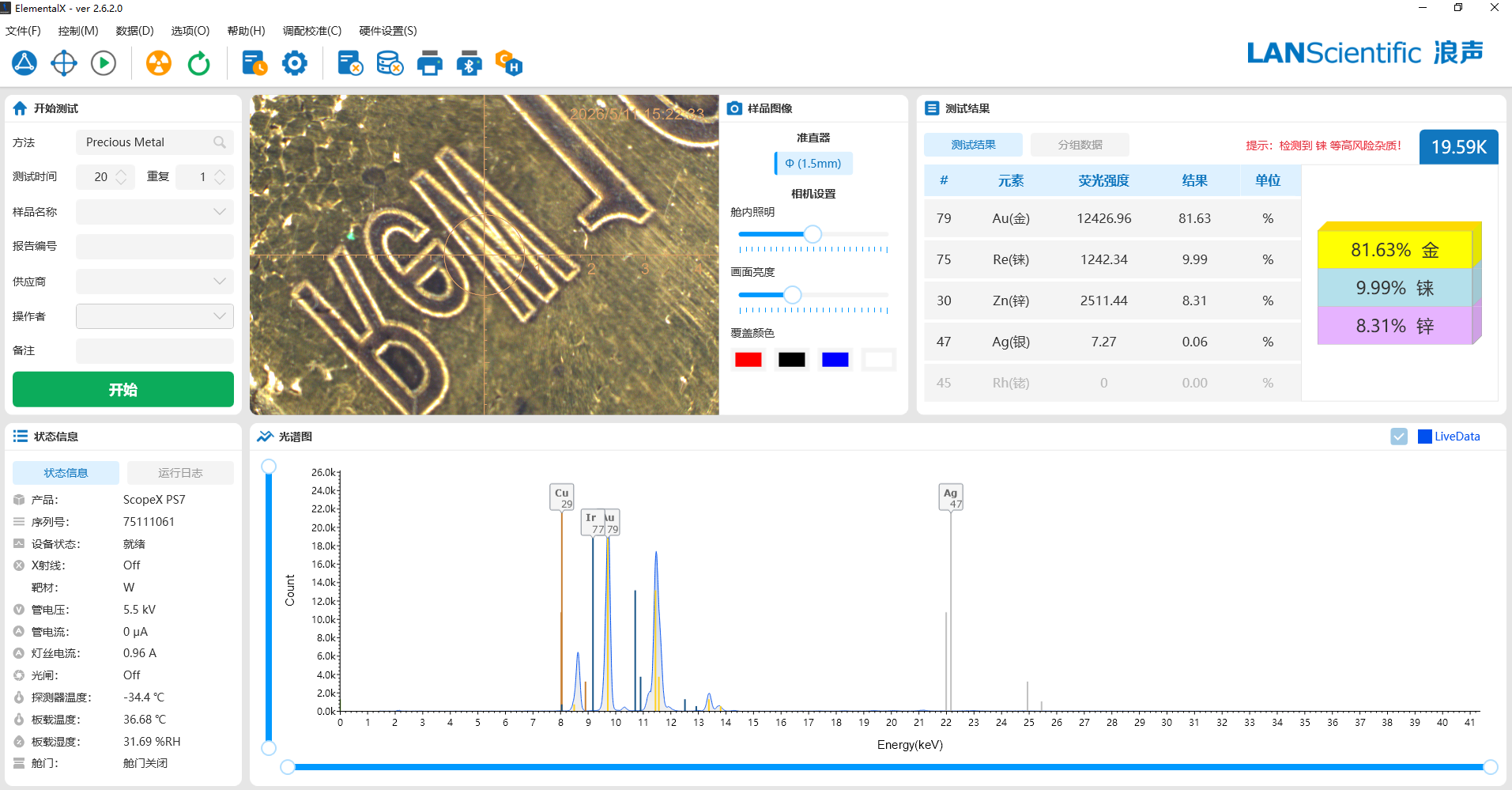This screenshot has width=1512, height=790.
Task: Adjust the 舱内照明 slider handle
Action: coord(813,234)
